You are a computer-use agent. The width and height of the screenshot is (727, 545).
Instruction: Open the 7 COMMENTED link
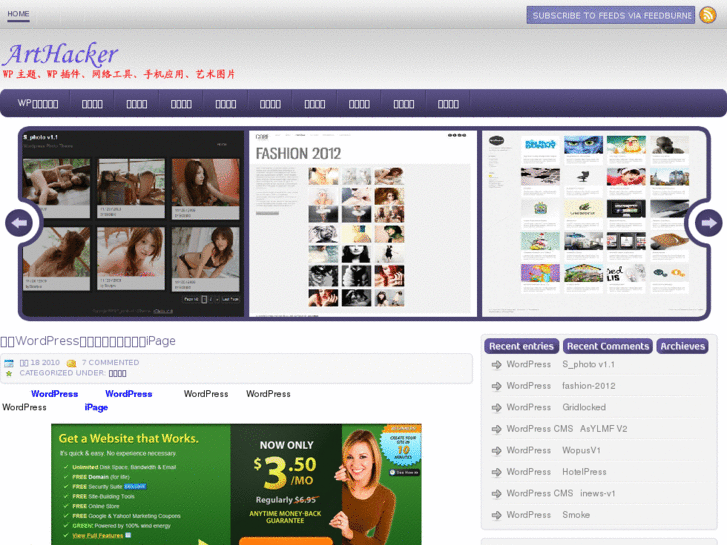tap(110, 362)
